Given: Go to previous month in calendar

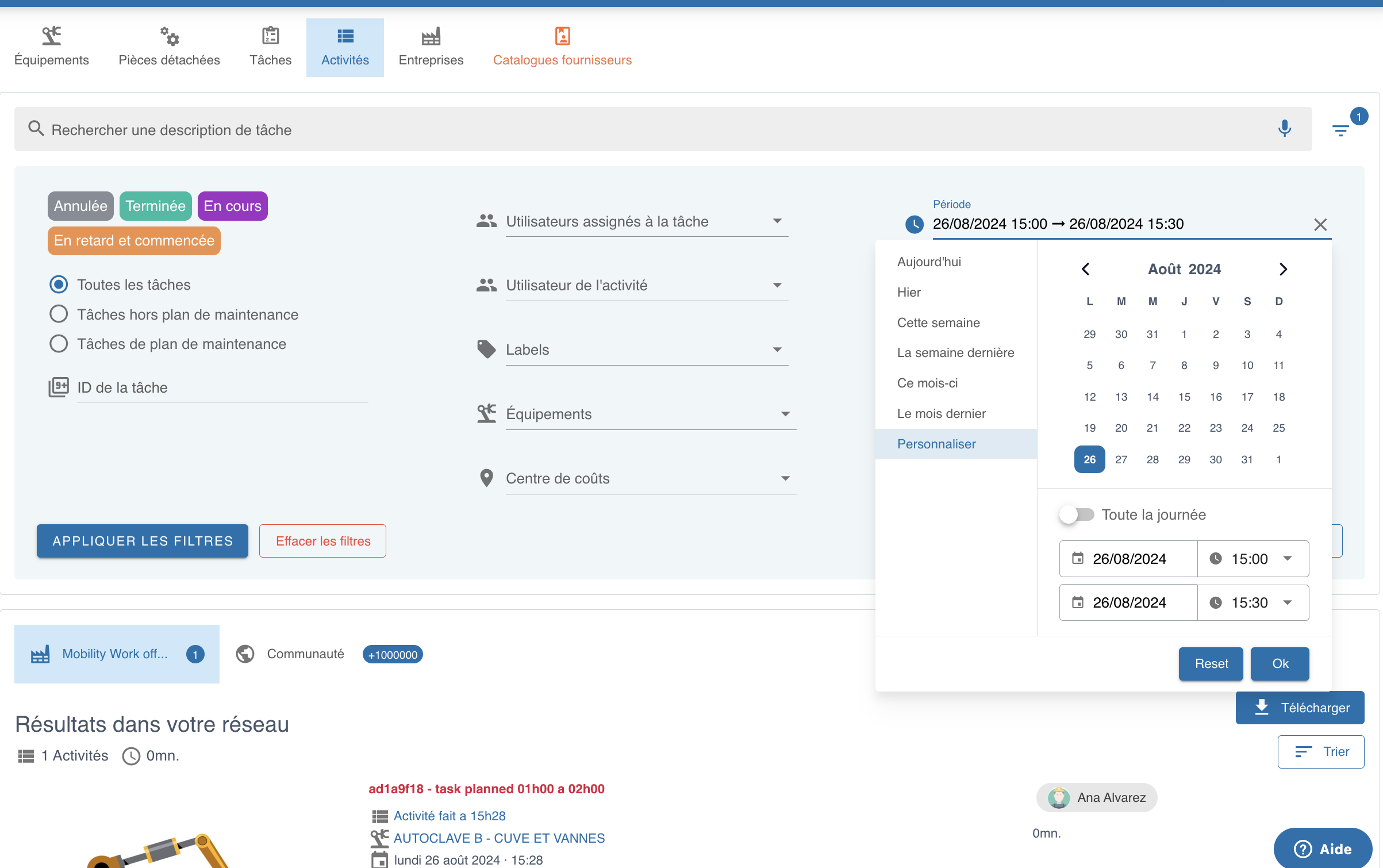Looking at the screenshot, I should 1085,269.
